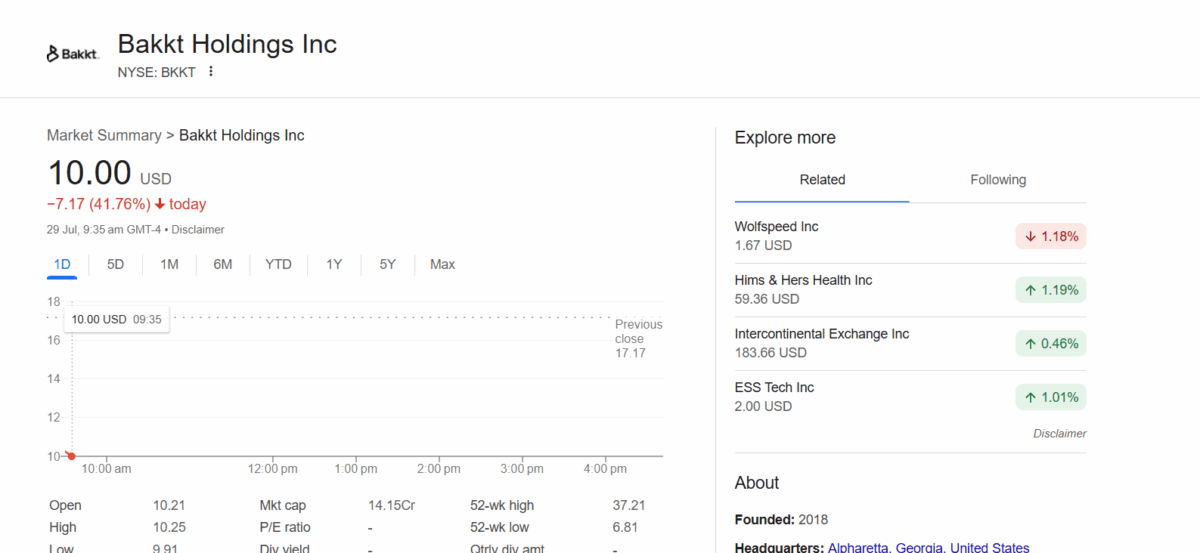This screenshot has height=553, width=1200.
Task: Select the 1D chart range tab
Action: click(x=62, y=264)
